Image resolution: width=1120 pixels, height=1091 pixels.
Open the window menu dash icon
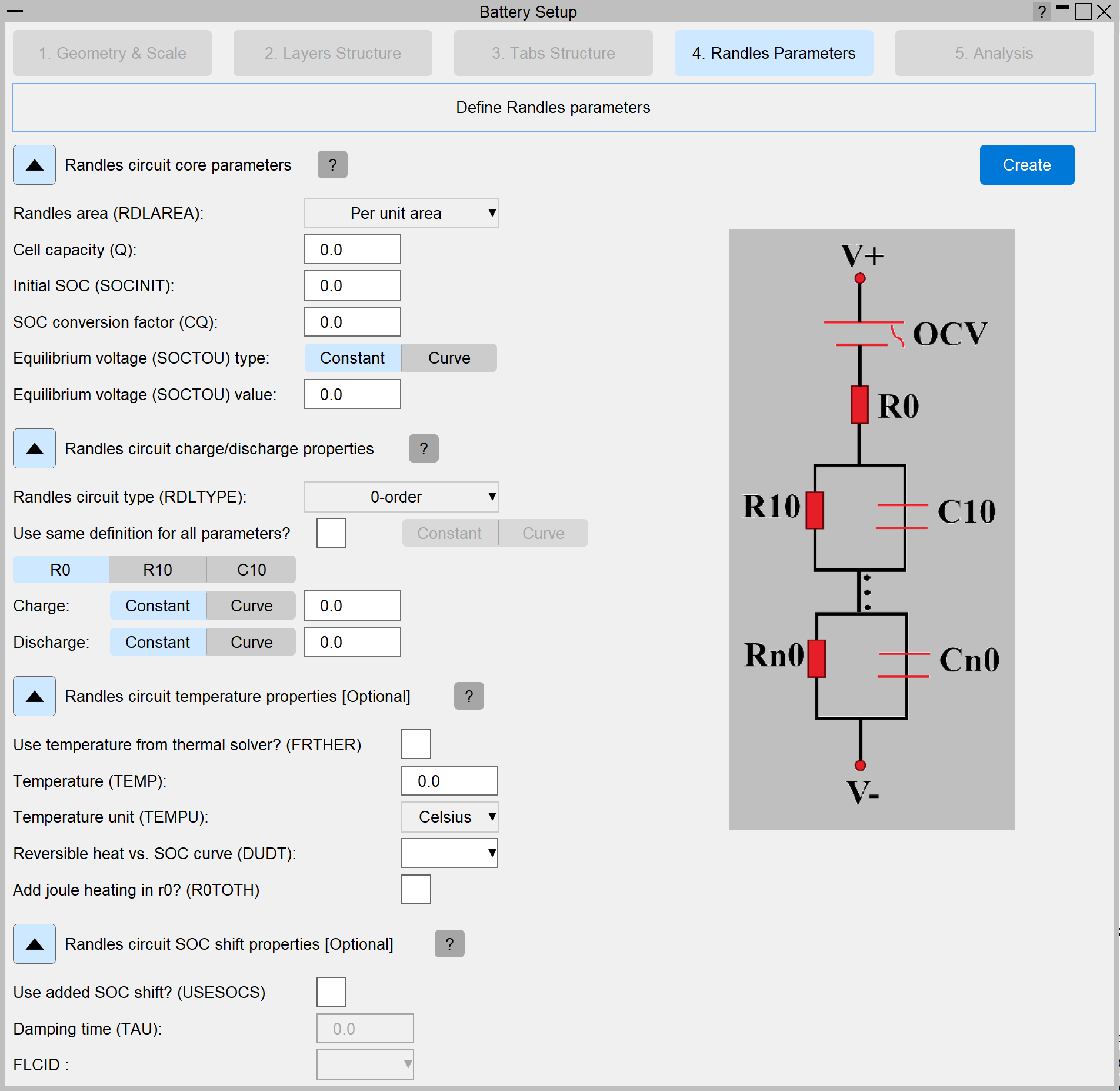pos(15,12)
